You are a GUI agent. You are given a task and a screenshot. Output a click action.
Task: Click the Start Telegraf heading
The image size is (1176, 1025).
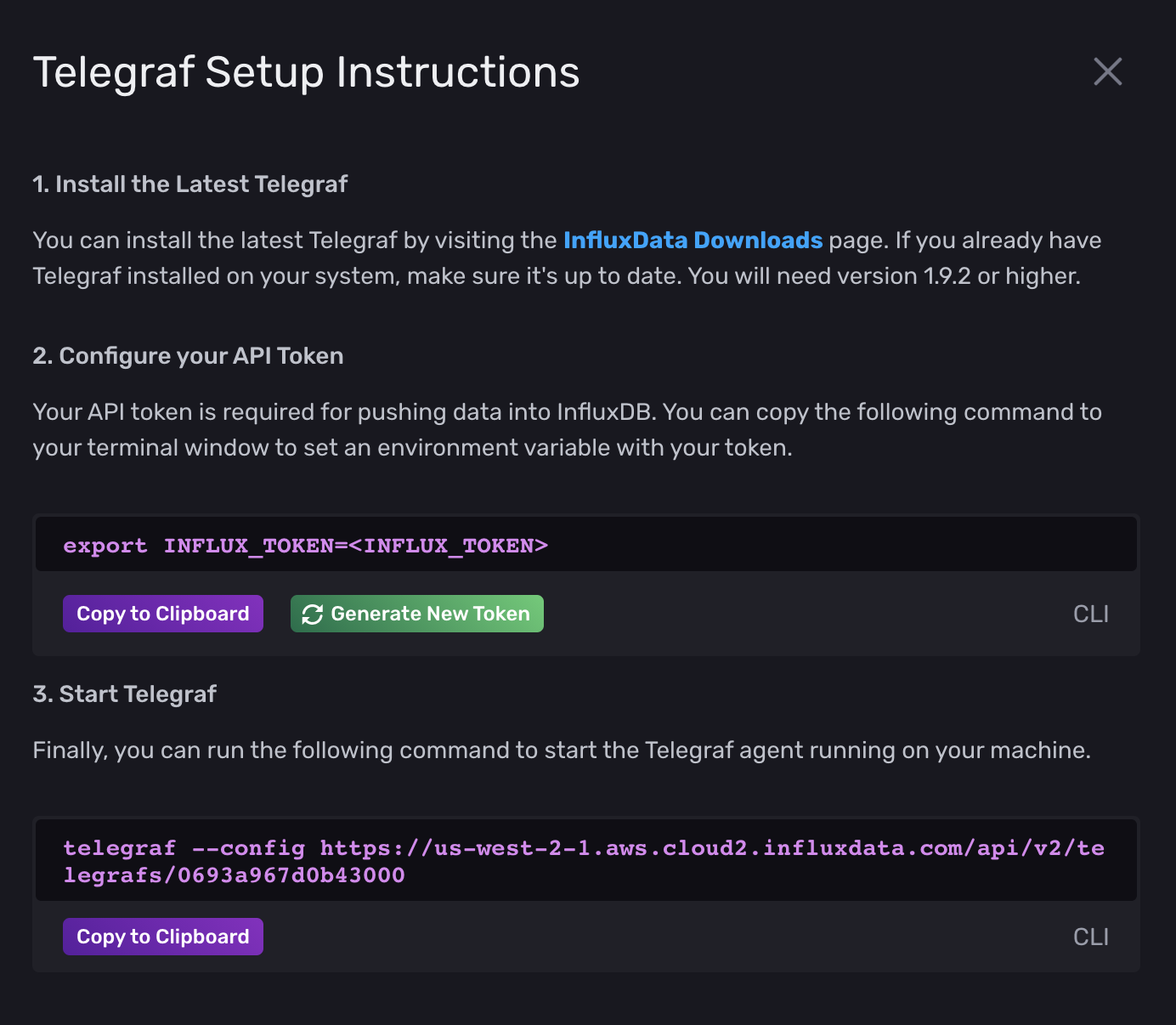coord(125,694)
